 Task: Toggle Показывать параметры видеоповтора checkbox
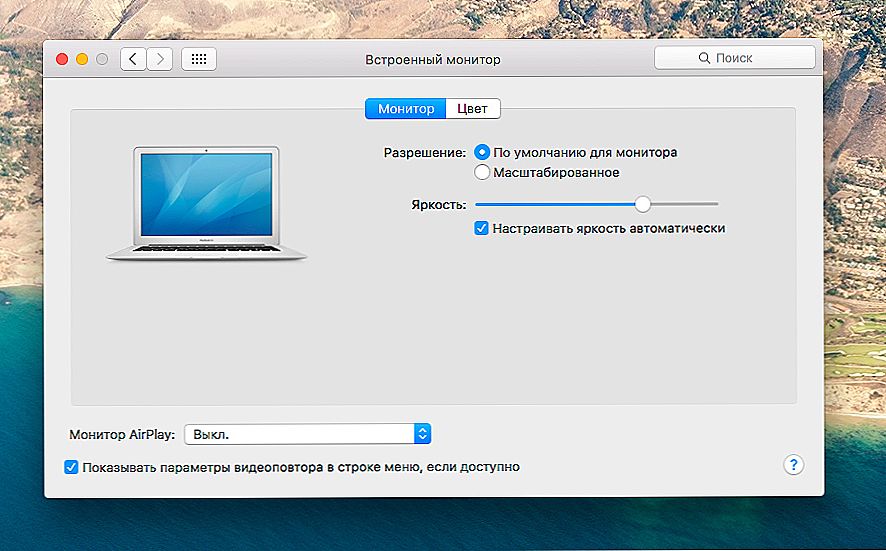pos(71,467)
